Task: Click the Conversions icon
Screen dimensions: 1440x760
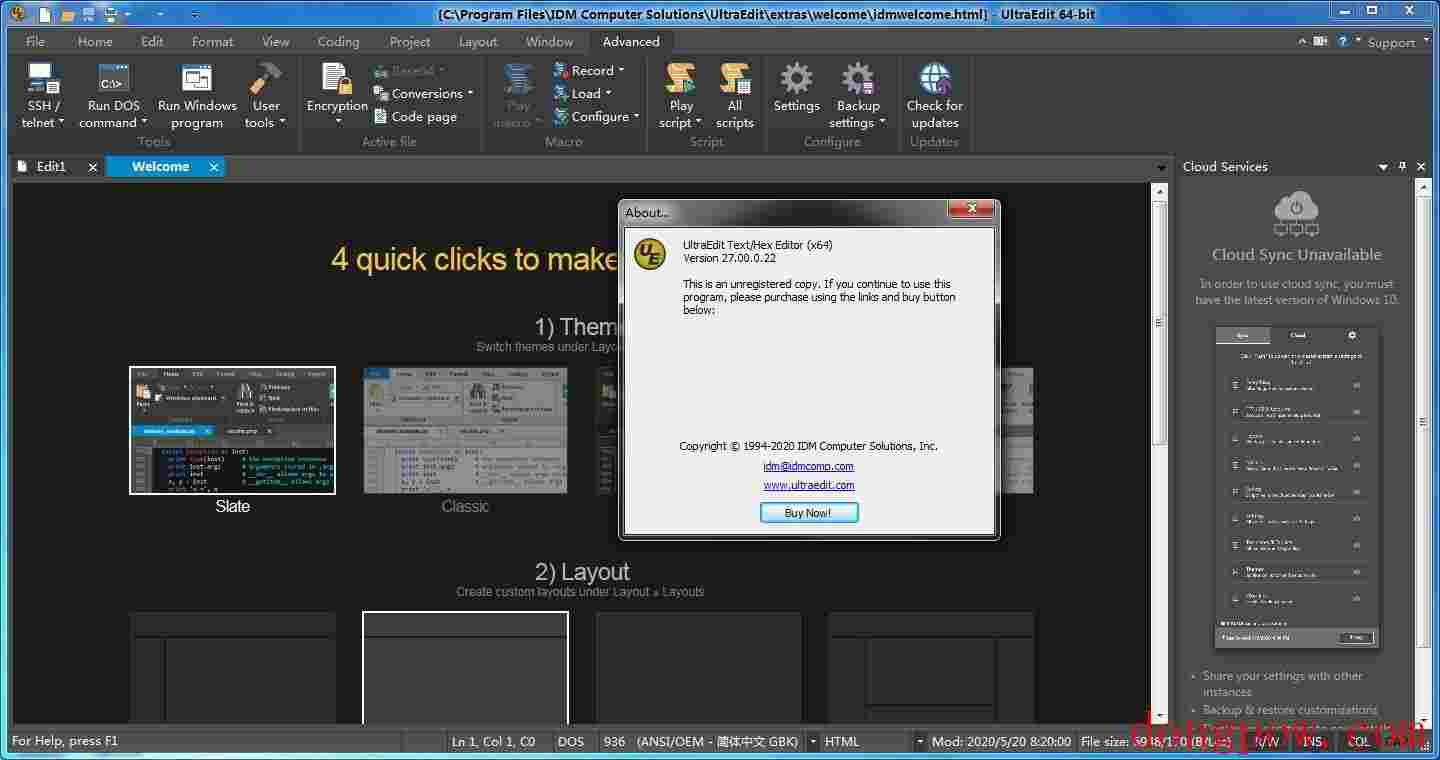Action: pos(380,93)
